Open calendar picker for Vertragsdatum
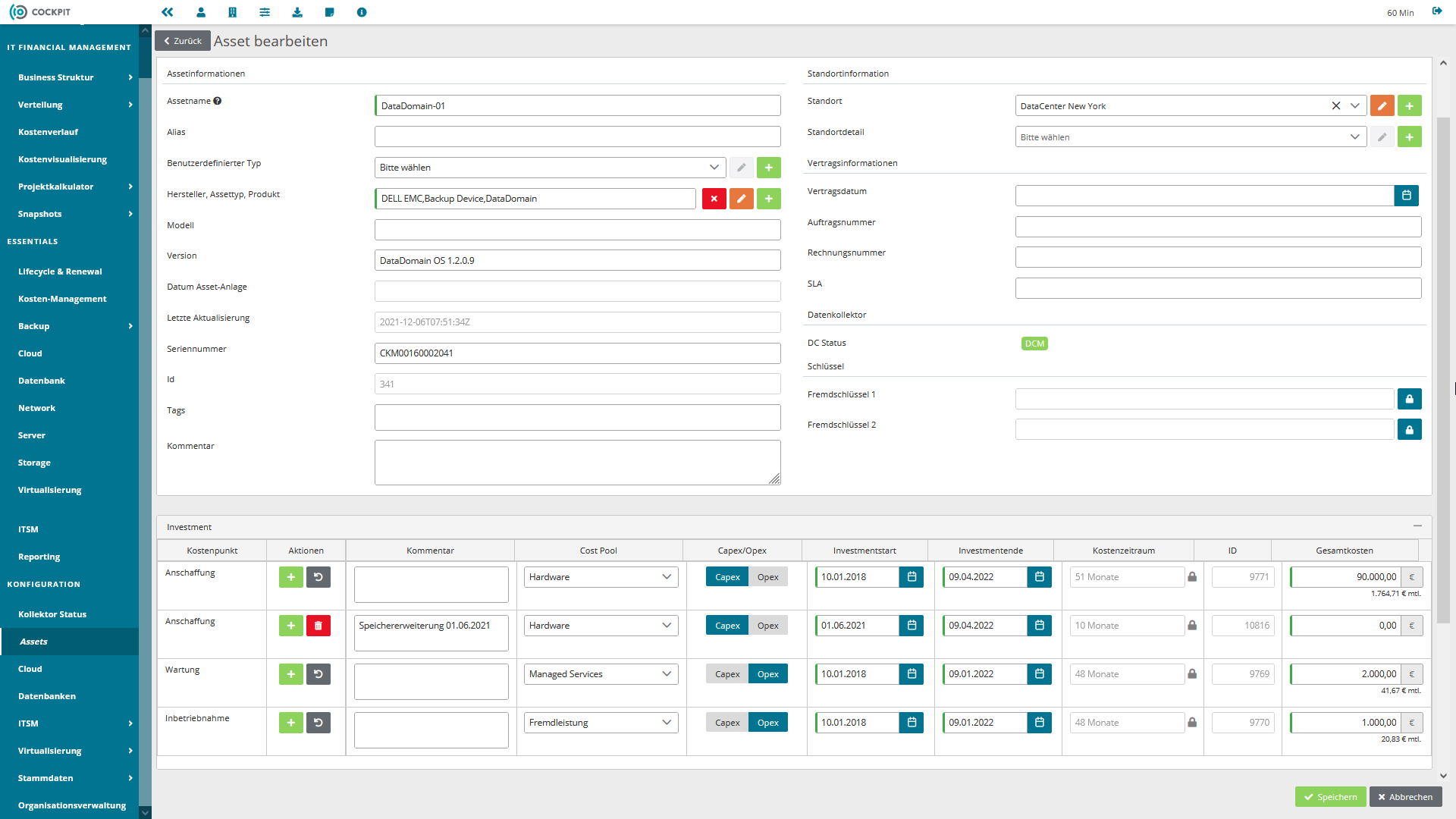 click(1406, 196)
